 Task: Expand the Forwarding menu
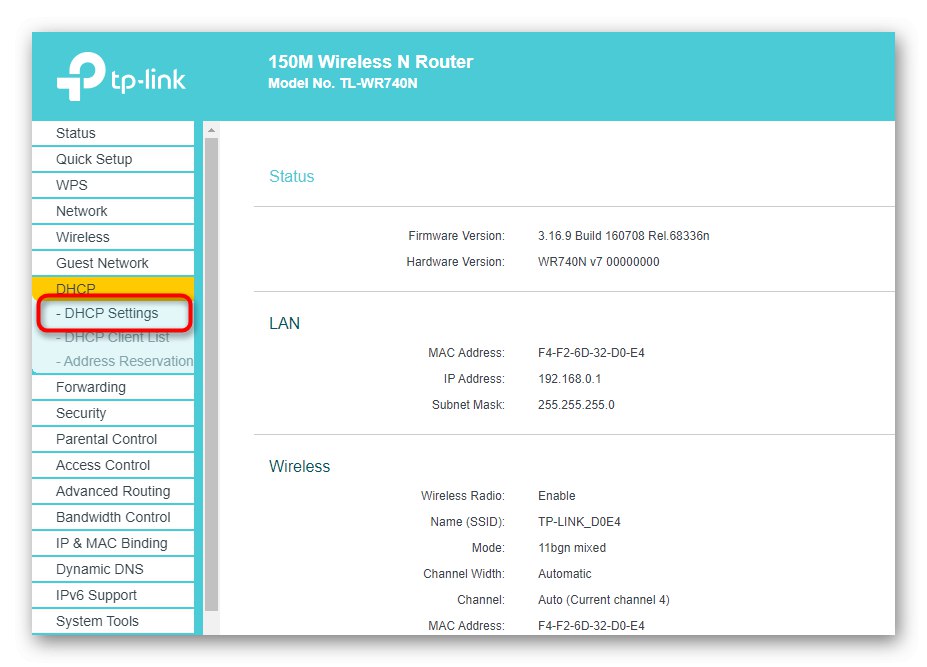pyautogui.click(x=113, y=387)
